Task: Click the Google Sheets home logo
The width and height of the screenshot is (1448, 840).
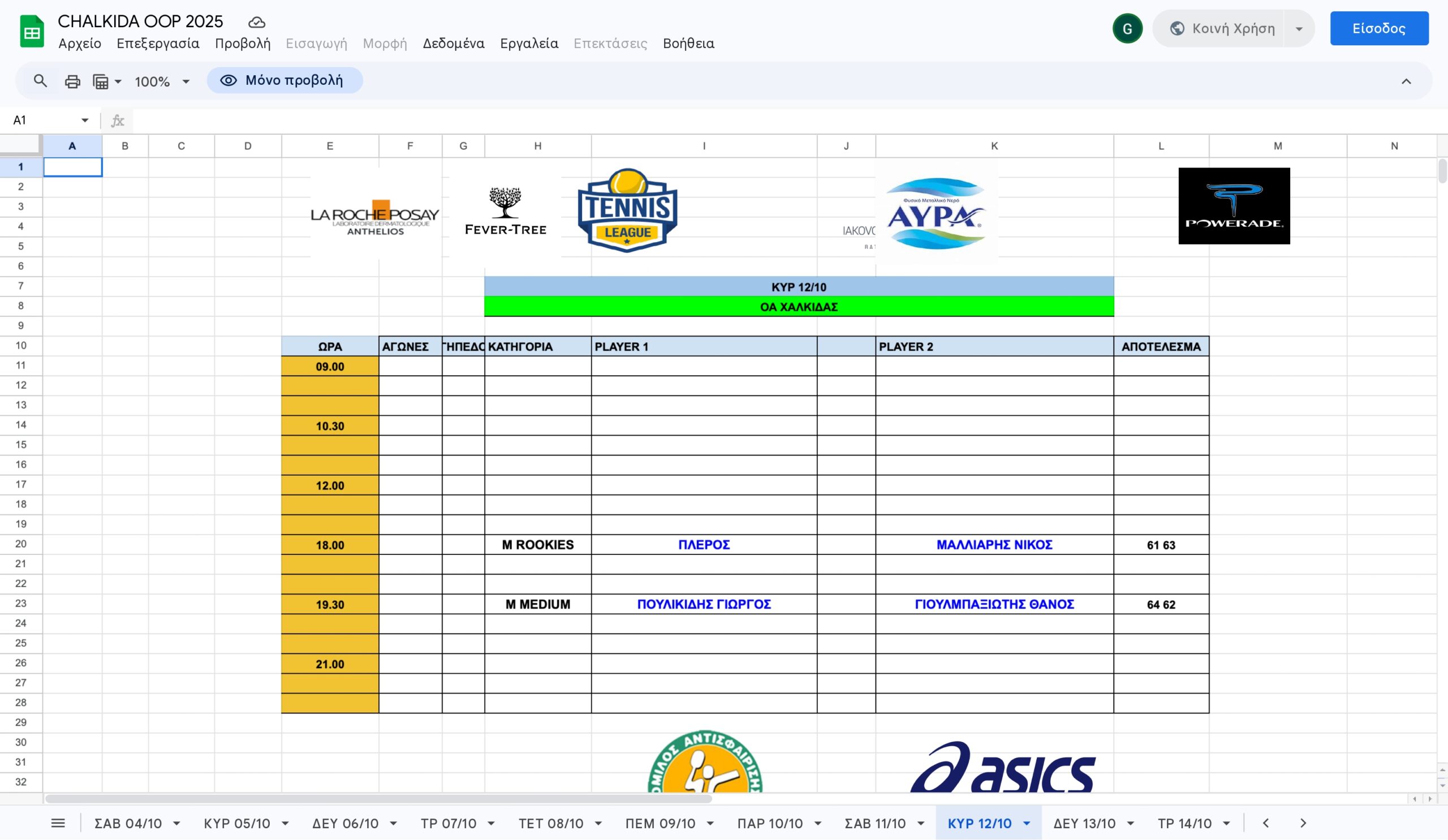Action: click(32, 32)
